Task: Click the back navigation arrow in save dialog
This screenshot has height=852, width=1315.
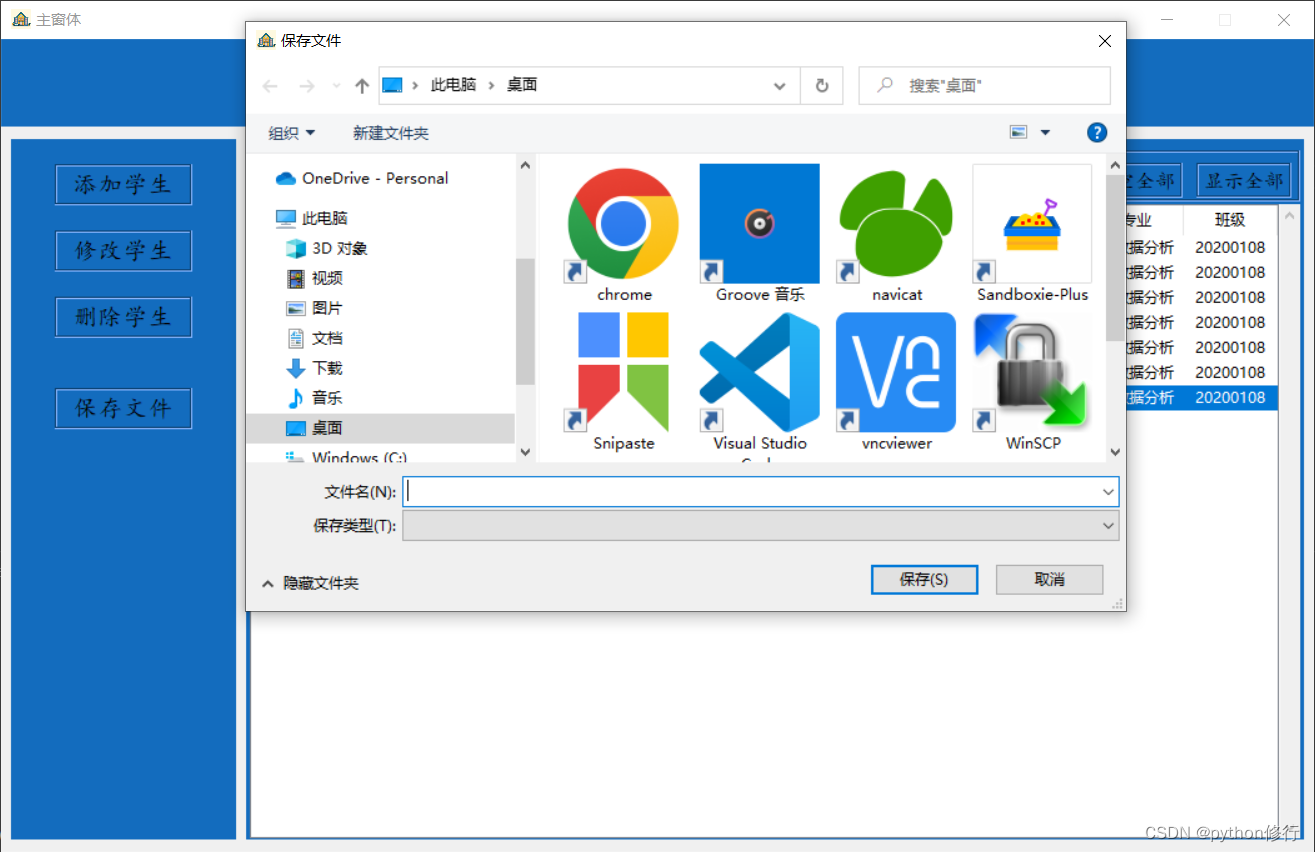Action: point(270,86)
